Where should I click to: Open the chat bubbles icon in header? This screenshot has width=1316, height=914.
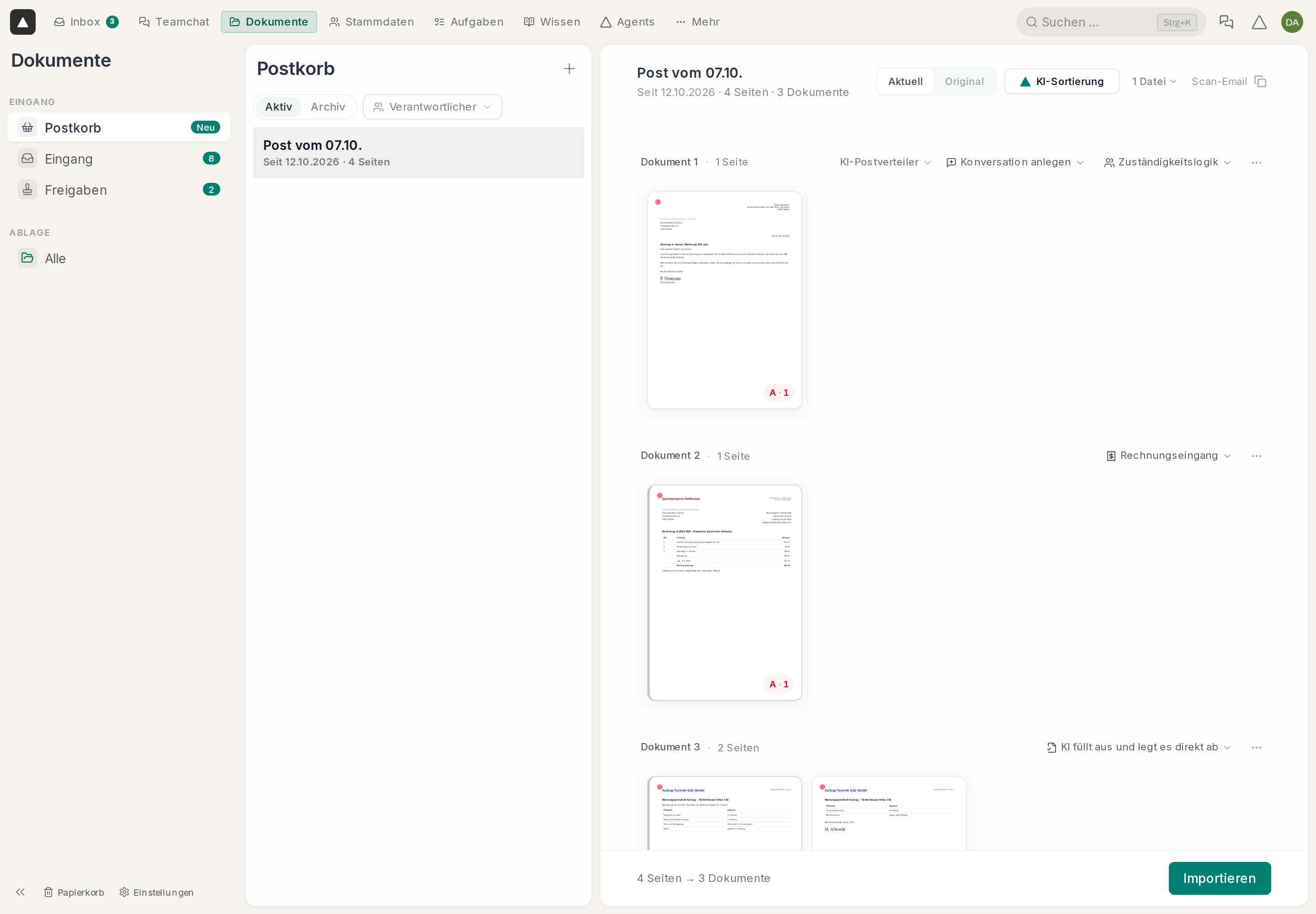pyautogui.click(x=1226, y=22)
